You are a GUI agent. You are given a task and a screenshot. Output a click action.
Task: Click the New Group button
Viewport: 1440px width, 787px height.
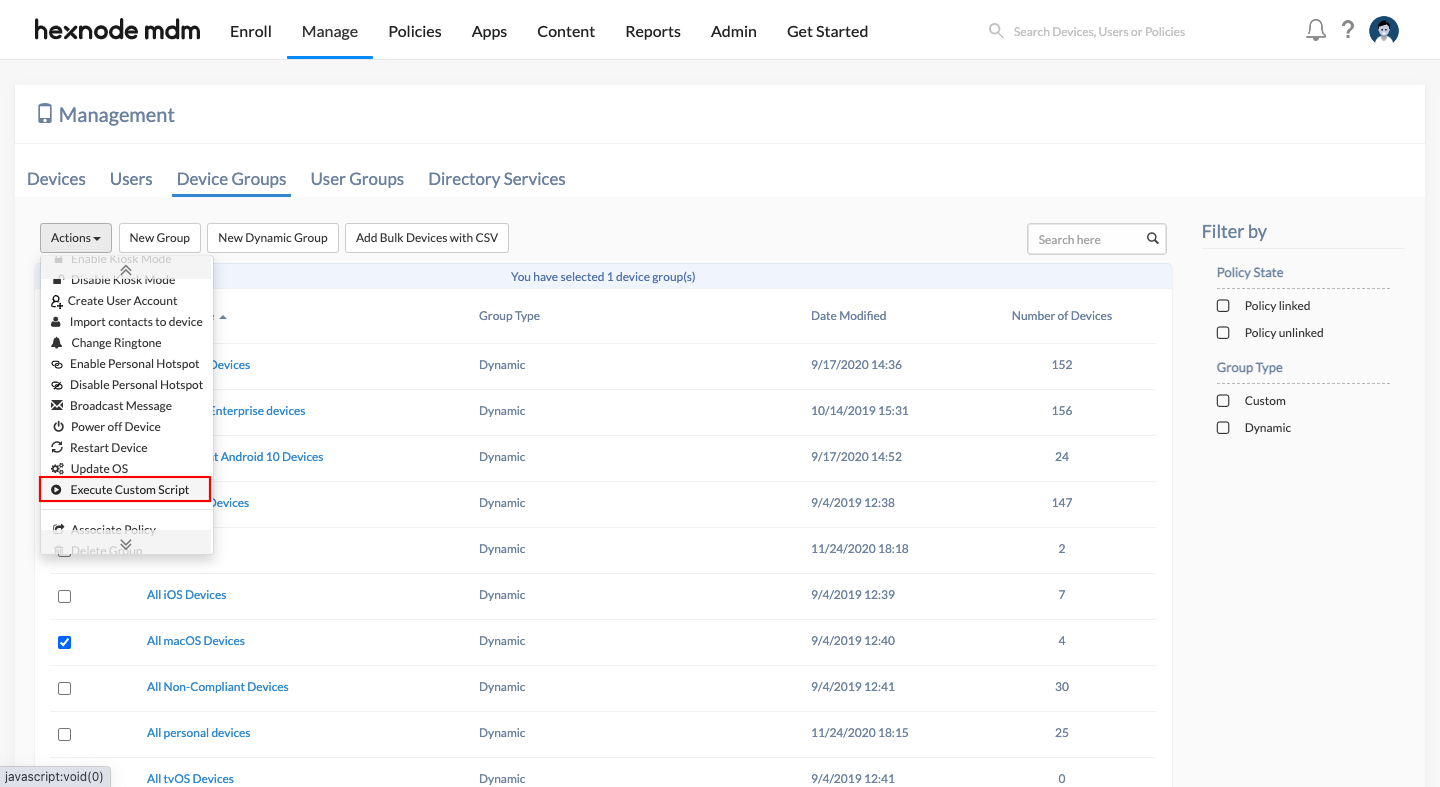(x=160, y=238)
